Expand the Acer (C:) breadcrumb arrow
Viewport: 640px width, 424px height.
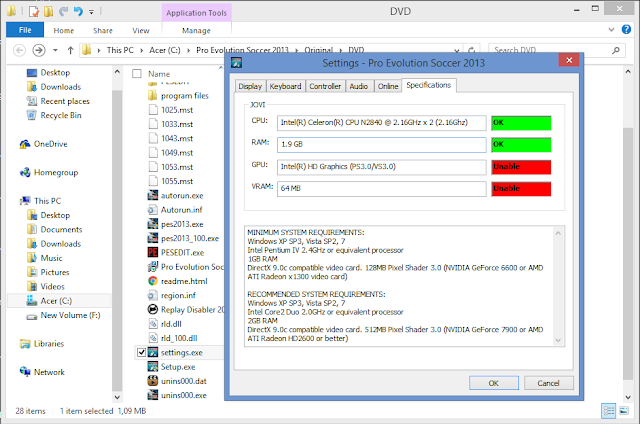pyautogui.click(x=188, y=50)
